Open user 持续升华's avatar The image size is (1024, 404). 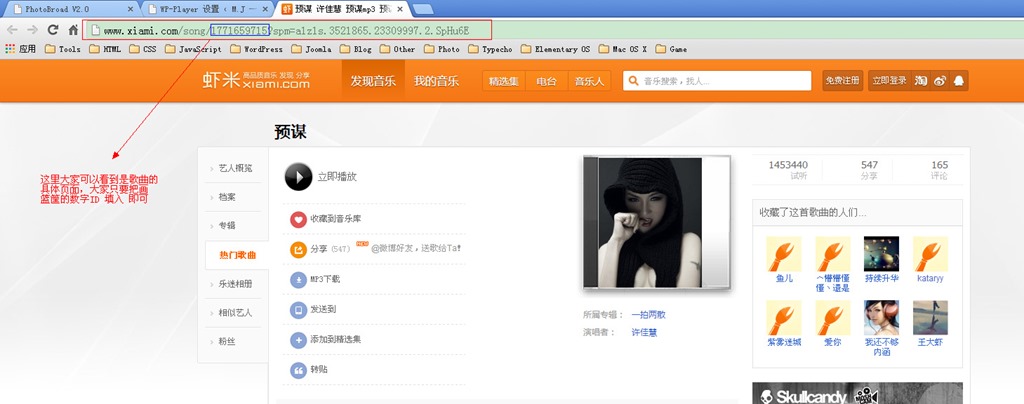point(881,254)
